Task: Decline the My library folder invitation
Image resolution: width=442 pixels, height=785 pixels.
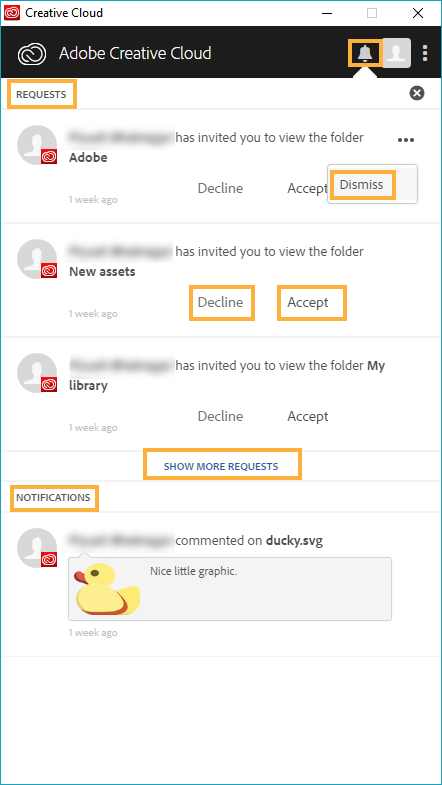Action: 220,417
